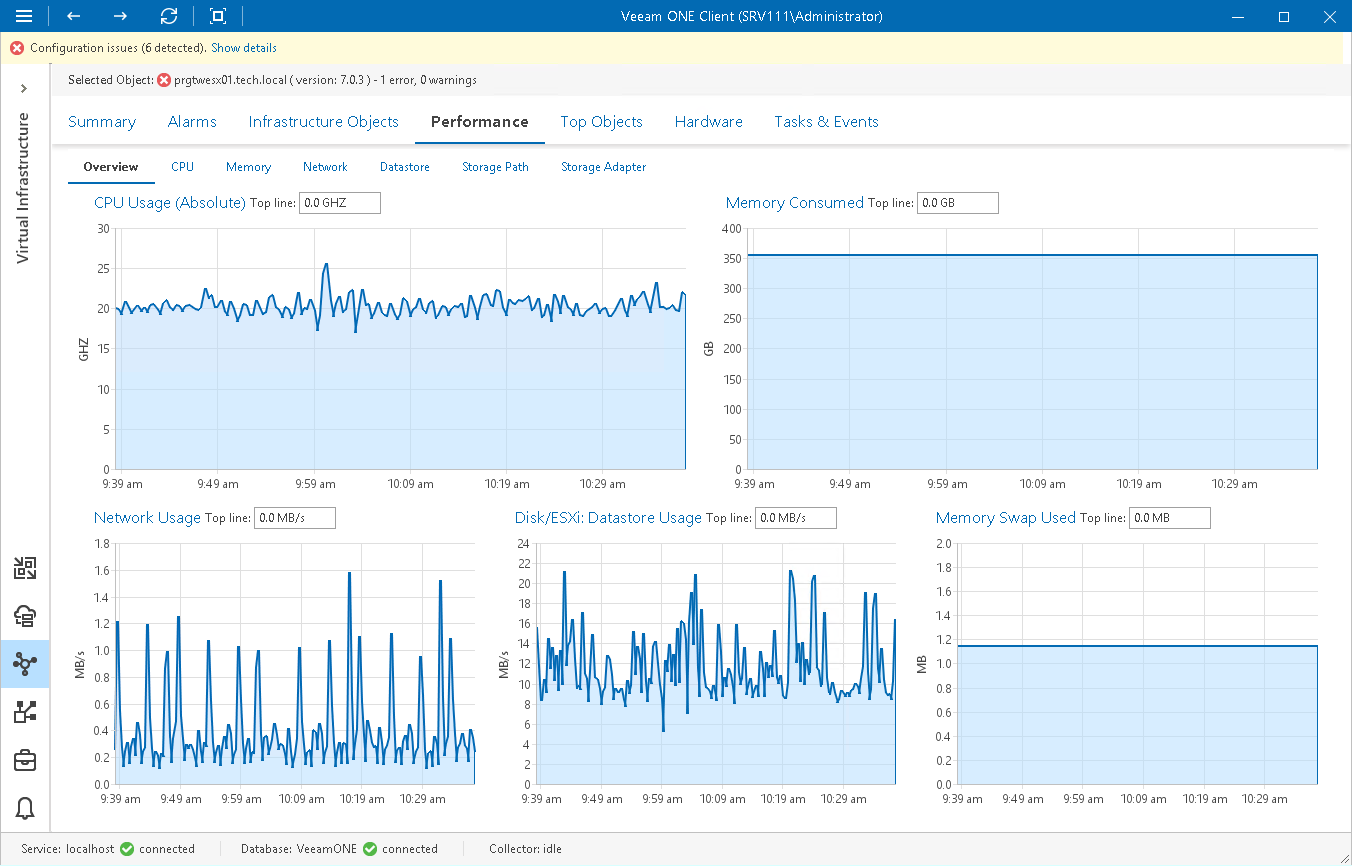
Task: Toggle the full screen icon
Action: point(218,16)
